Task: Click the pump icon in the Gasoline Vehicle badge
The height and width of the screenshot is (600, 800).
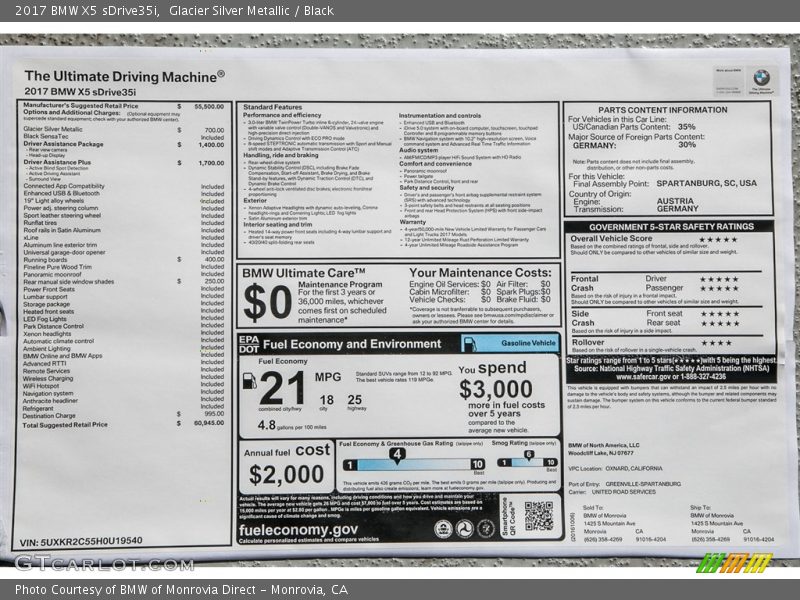Action: pyautogui.click(x=470, y=343)
